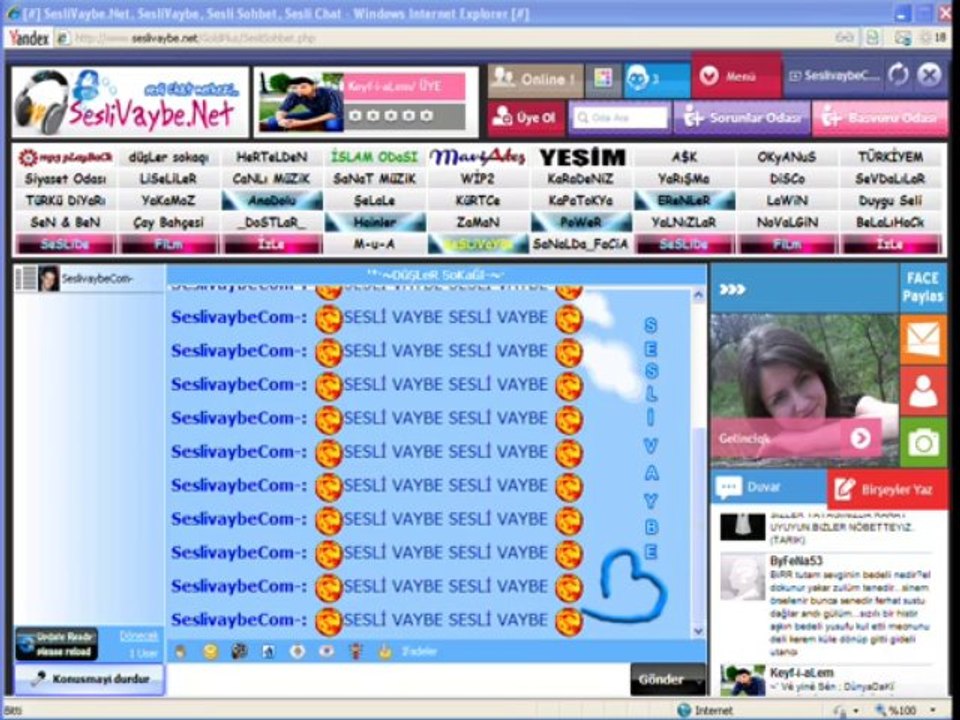
Task: Click the chat scrollbar down arrow
Action: click(698, 631)
